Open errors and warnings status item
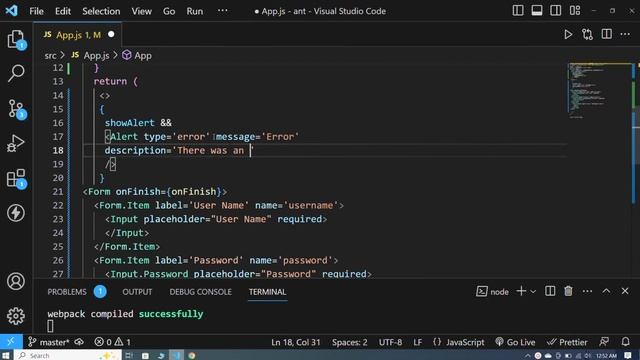 coord(113,342)
